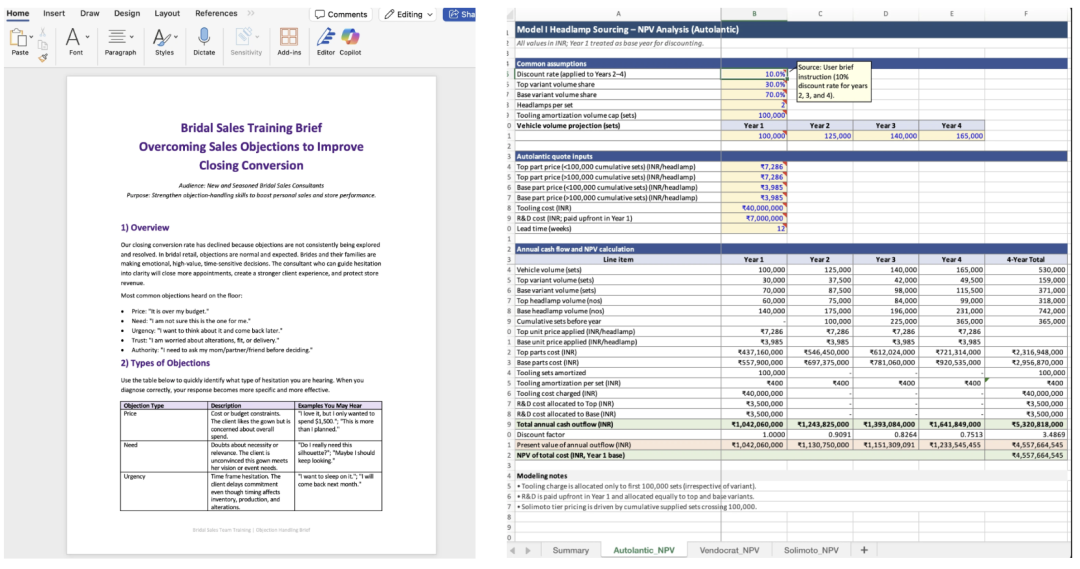Open the Add-ins gallery
Screen dimensions: 1080x569
point(289,38)
